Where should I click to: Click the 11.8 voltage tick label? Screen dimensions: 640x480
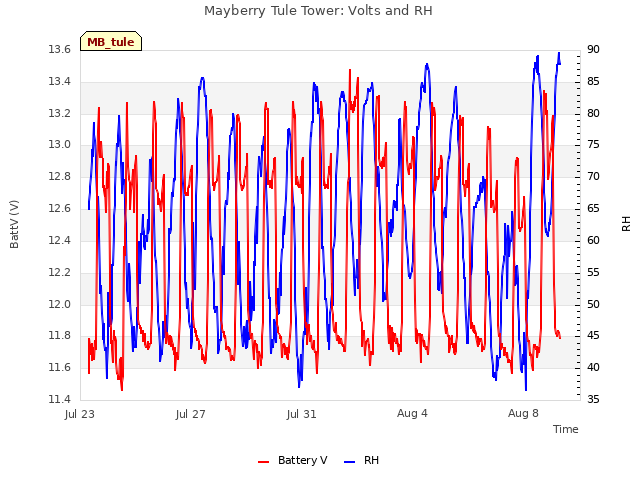pos(59,336)
